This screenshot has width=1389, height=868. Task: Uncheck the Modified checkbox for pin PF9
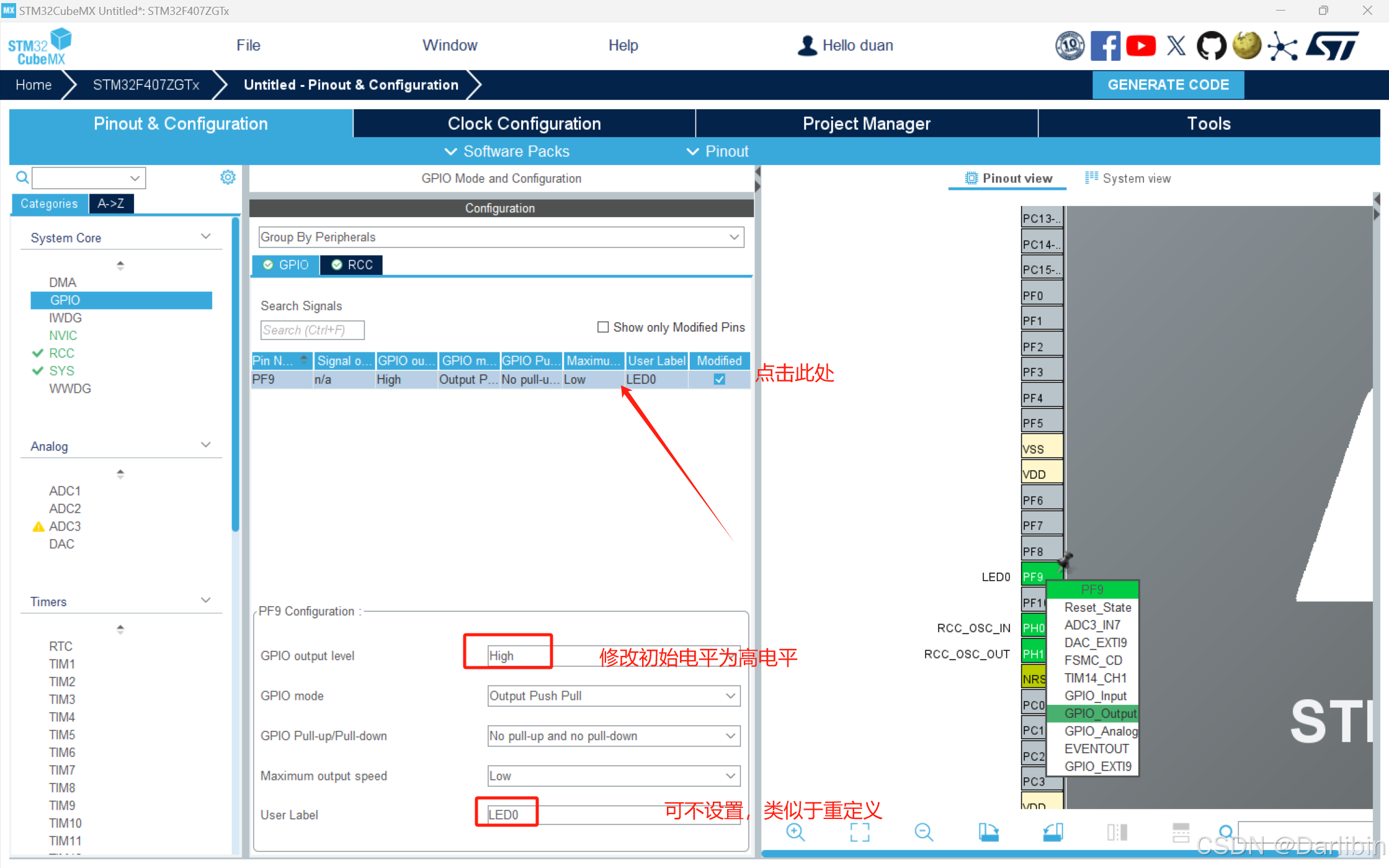click(x=719, y=379)
